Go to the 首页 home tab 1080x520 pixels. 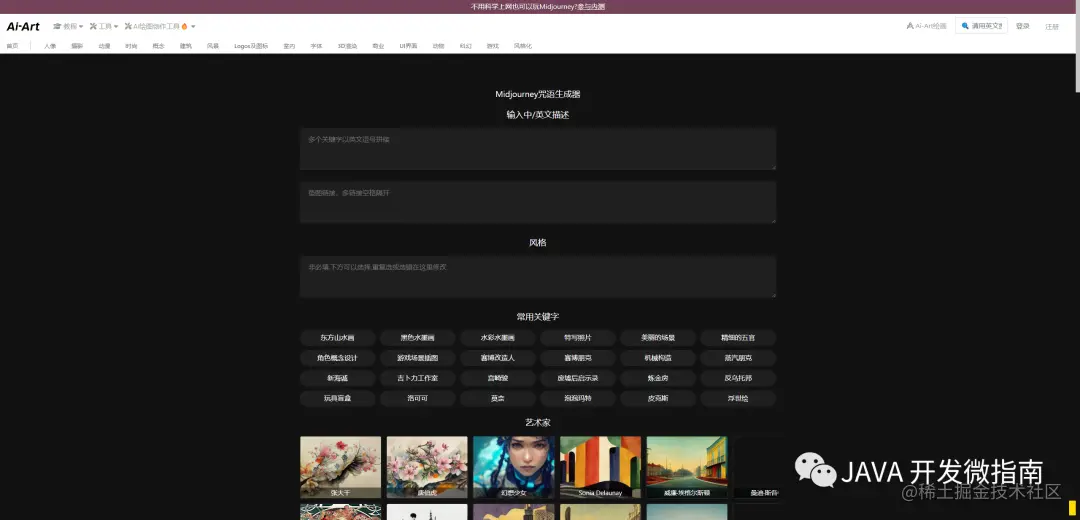(12, 46)
